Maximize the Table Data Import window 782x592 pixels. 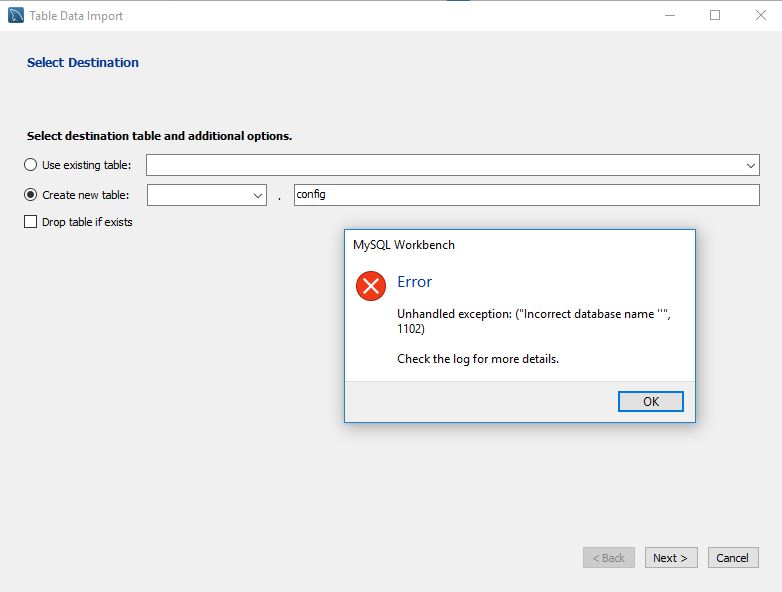coord(715,15)
